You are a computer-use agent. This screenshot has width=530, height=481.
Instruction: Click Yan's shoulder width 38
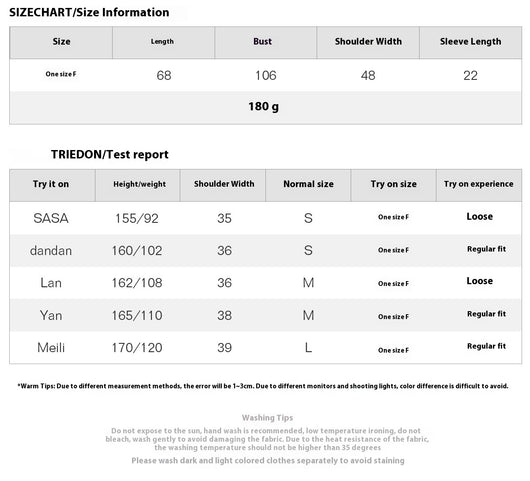224,316
